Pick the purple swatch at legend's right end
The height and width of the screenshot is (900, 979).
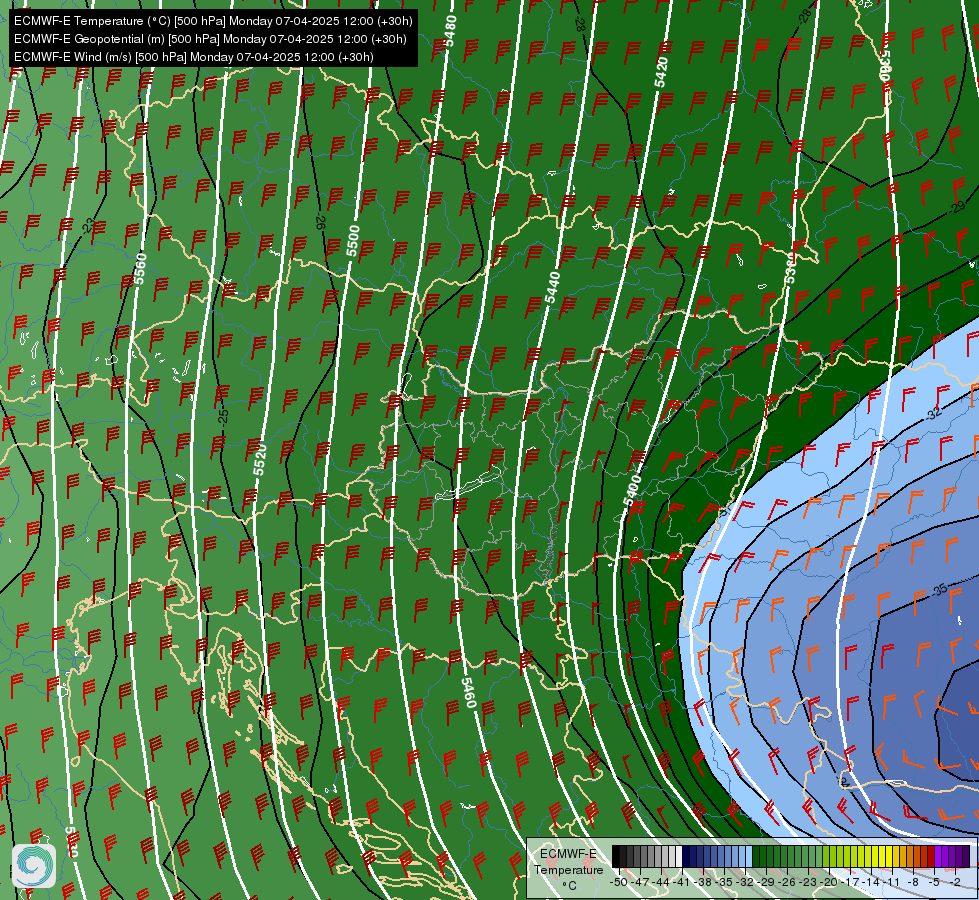[x=966, y=857]
